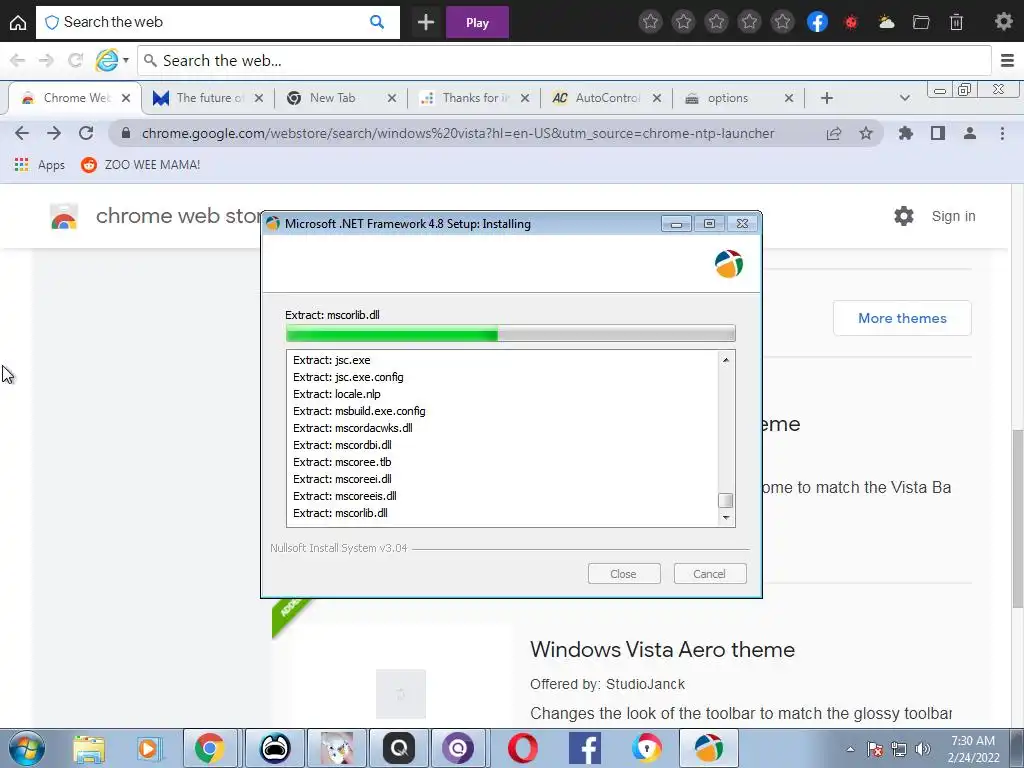Open the weather icon in top bar

[x=886, y=22]
